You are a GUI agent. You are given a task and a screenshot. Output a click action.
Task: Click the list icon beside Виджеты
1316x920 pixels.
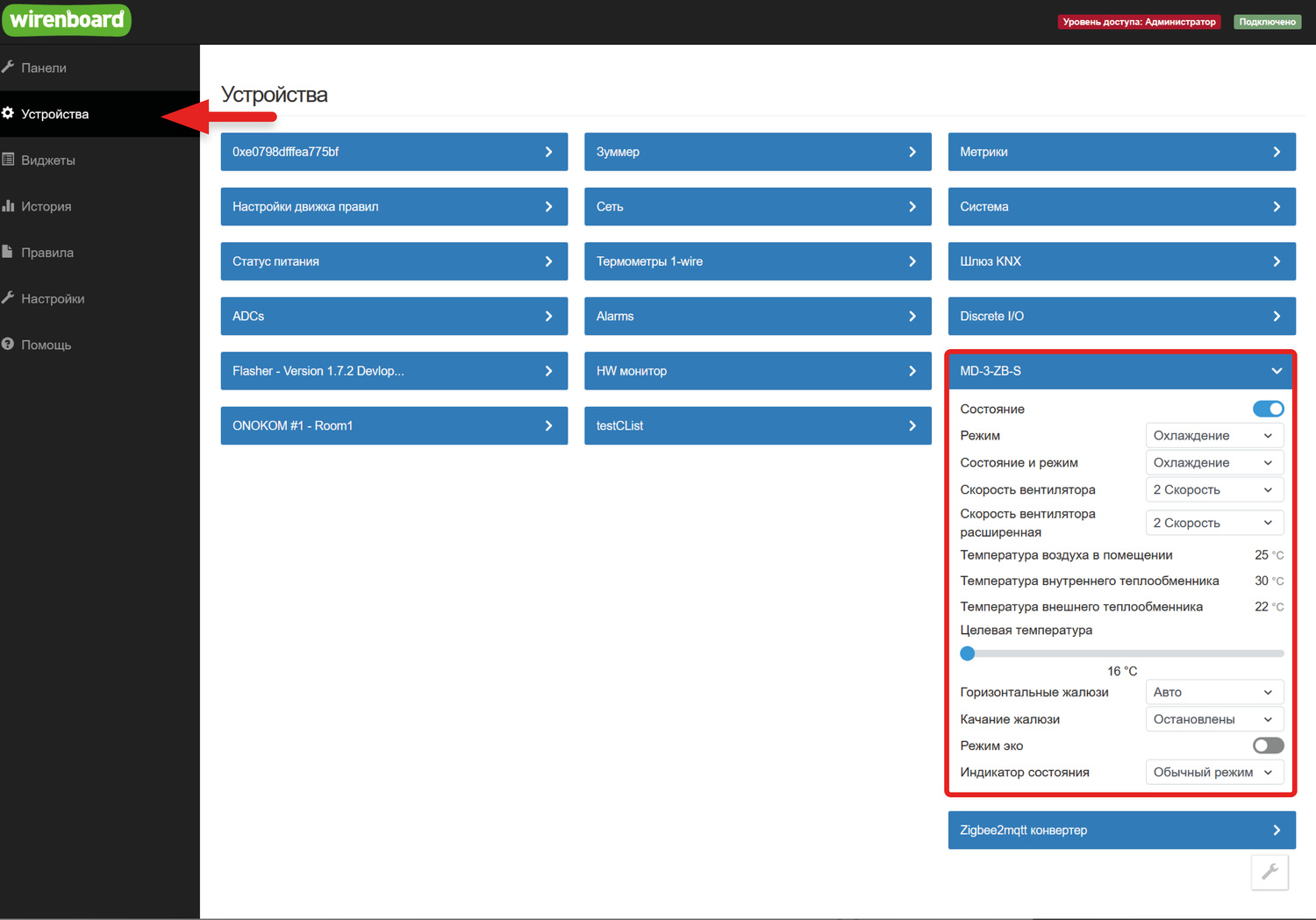pos(8,160)
